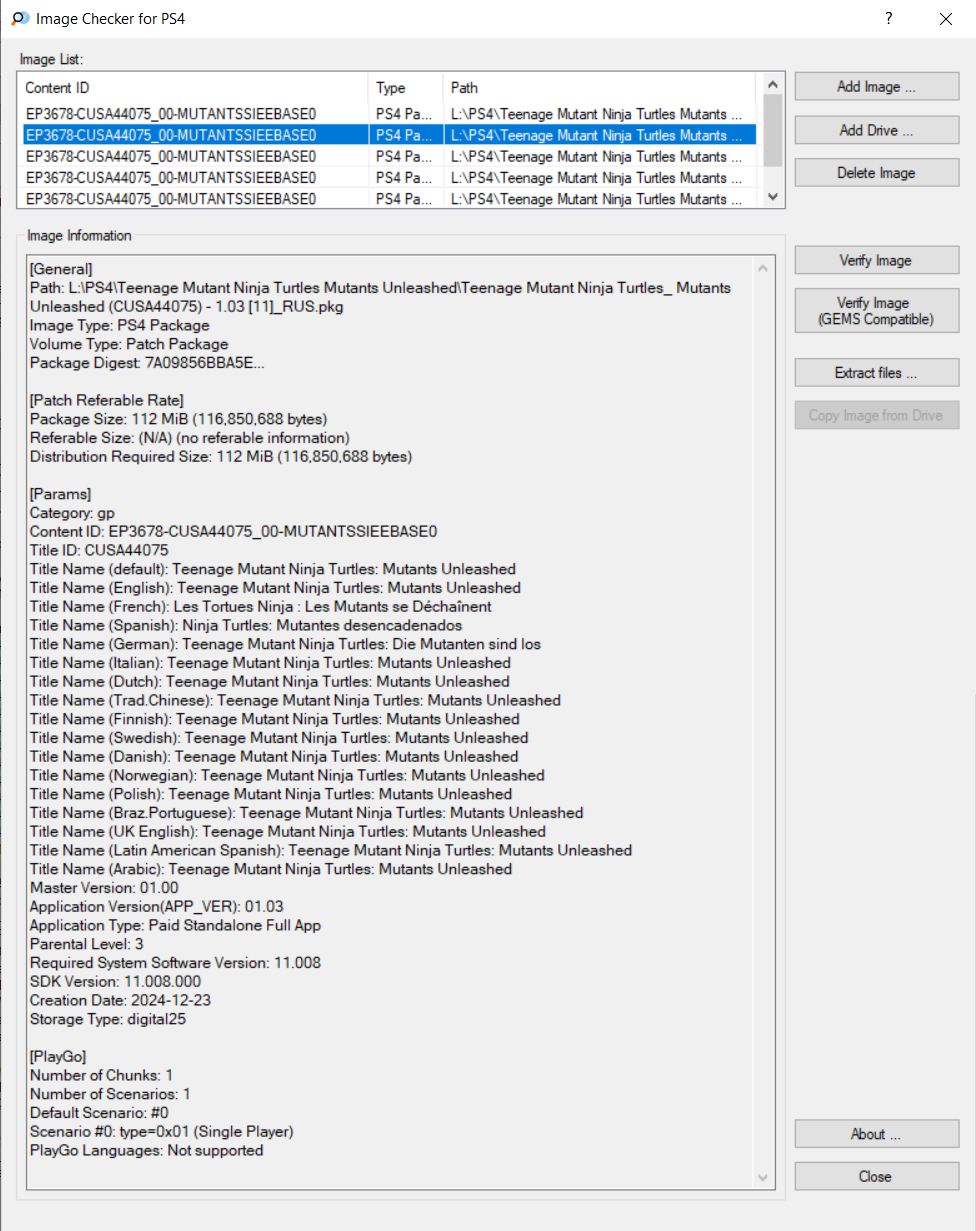Click the 'Storage Type: digital25' line

[x=108, y=1019]
